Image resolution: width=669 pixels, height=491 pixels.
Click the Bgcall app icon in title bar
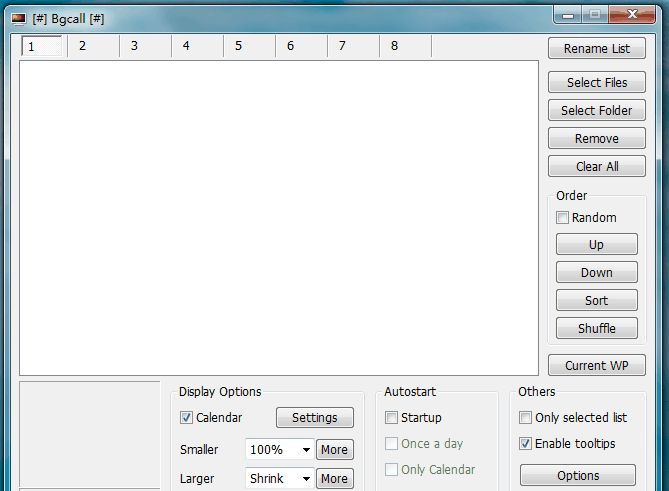[18, 18]
